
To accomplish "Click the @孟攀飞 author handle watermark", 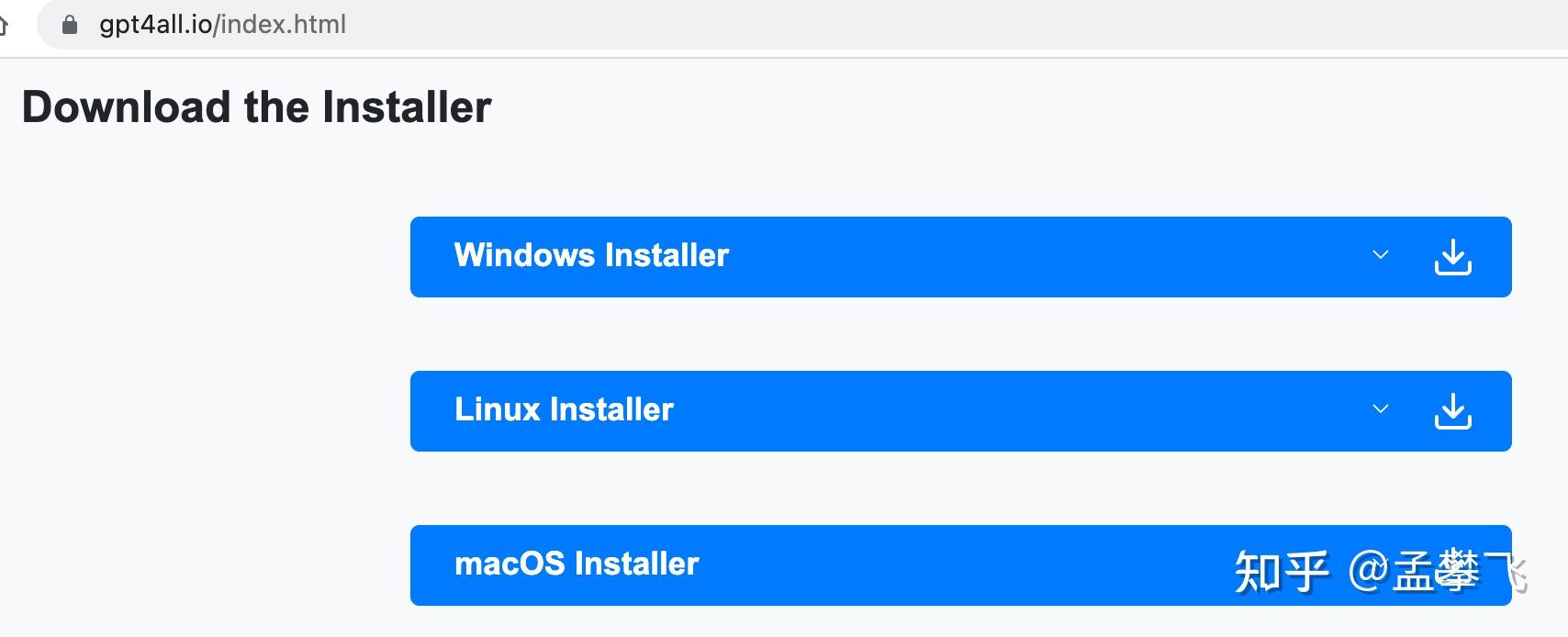I will (x=1435, y=572).
